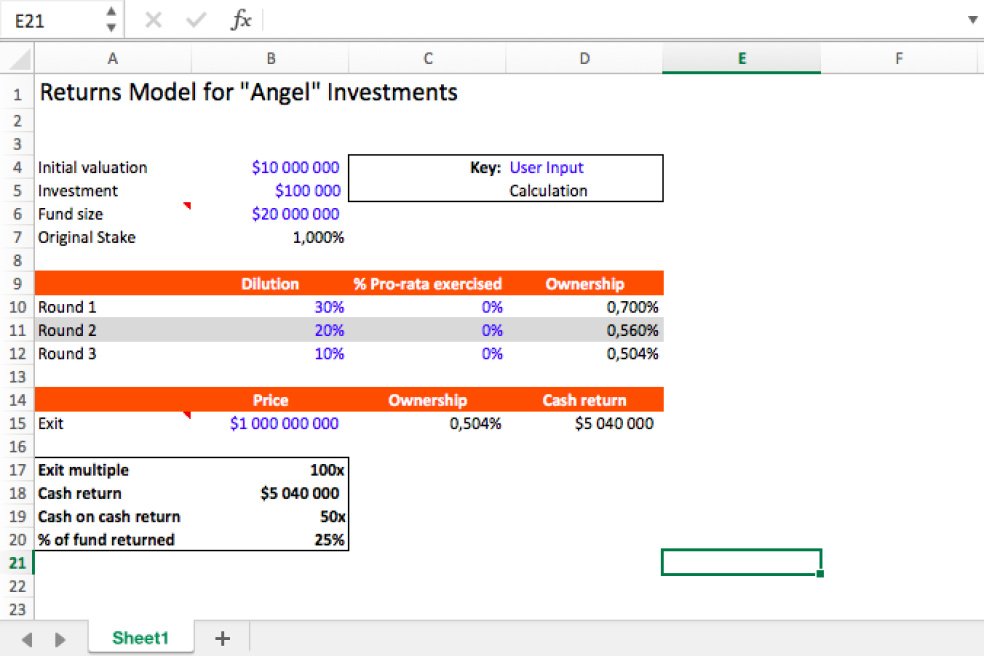Select the column E header

tap(741, 58)
